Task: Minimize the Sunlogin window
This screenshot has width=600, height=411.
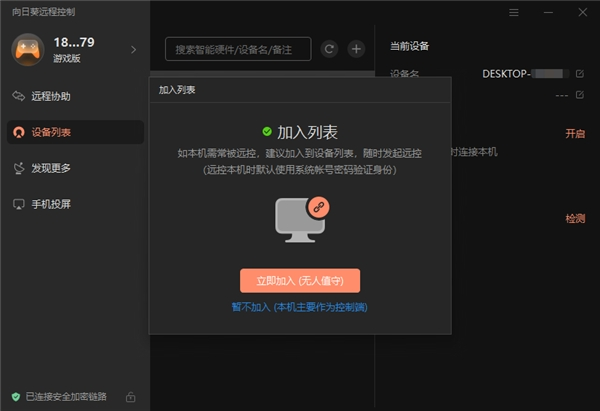Action: pos(548,13)
